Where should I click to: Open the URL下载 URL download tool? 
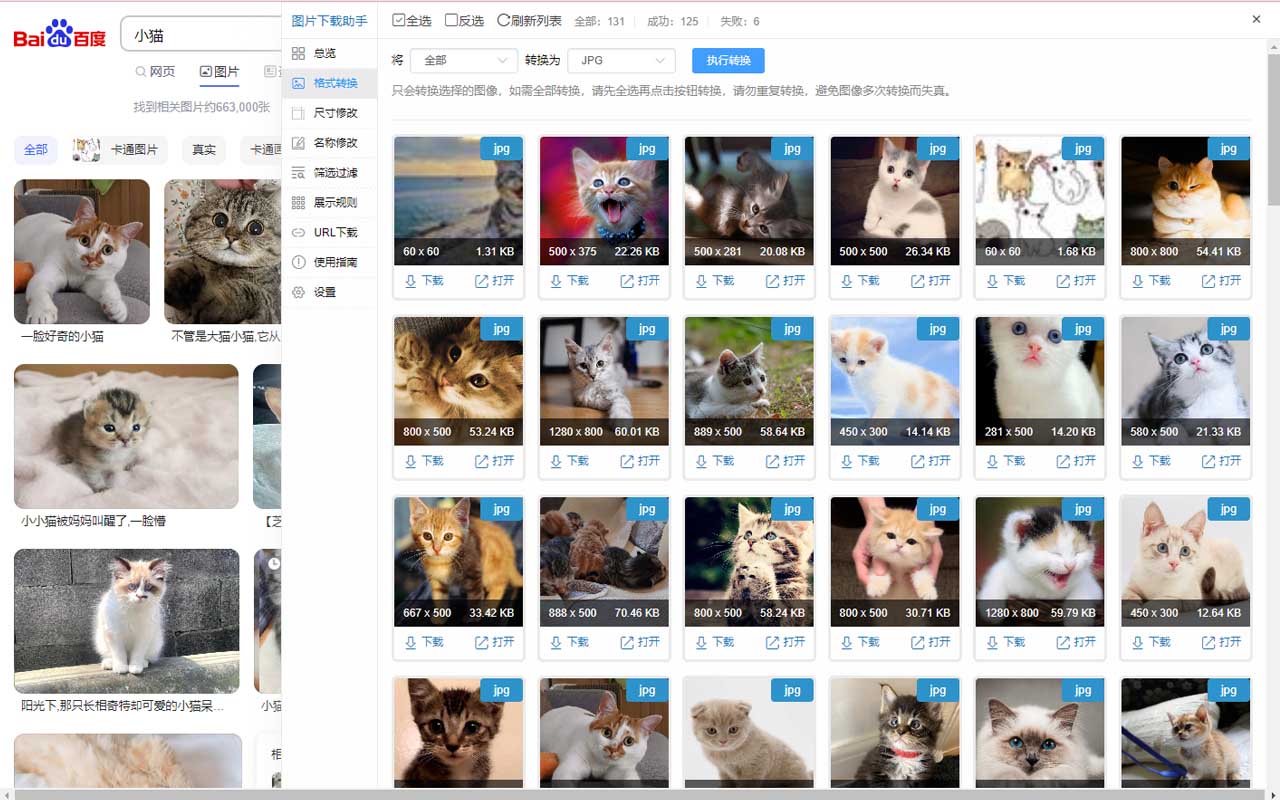tap(328, 232)
